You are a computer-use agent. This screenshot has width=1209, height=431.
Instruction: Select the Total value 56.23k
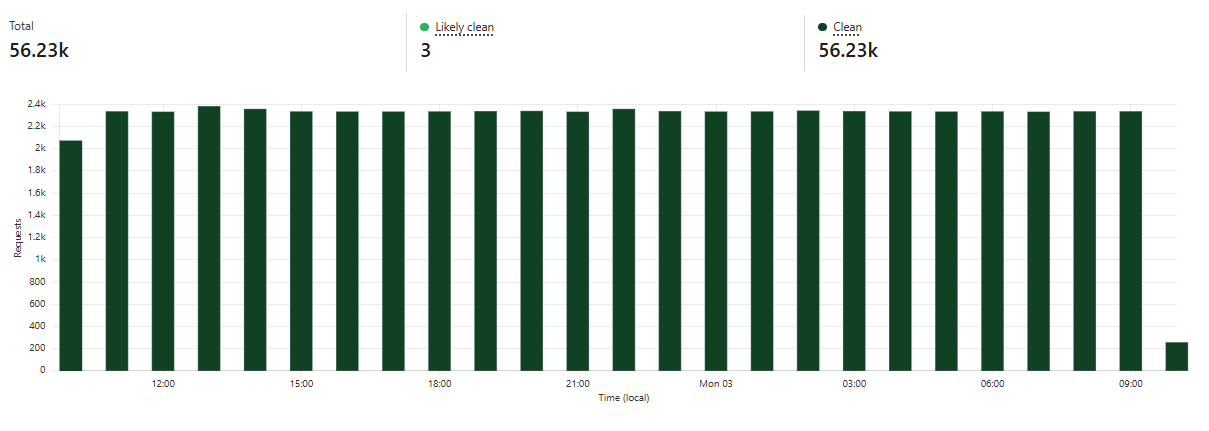[x=39, y=50]
